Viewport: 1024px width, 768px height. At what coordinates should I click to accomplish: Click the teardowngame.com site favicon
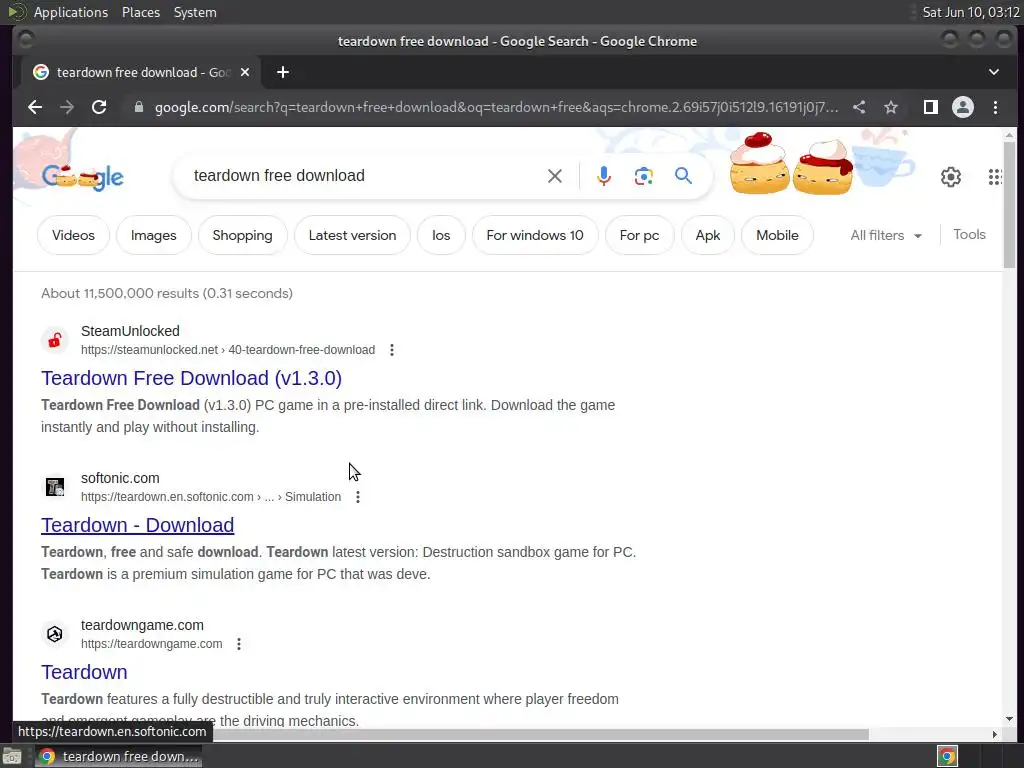pyautogui.click(x=55, y=634)
